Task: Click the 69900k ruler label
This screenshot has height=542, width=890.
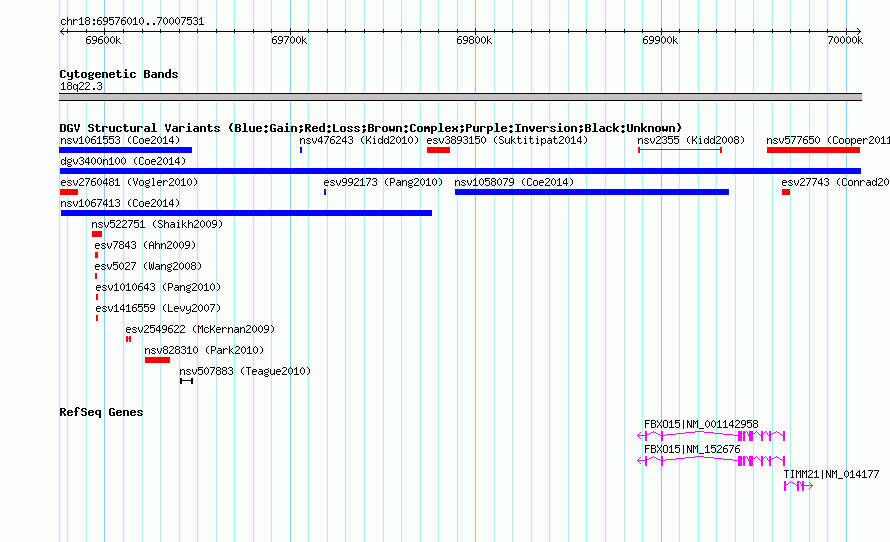Action: [x=660, y=40]
